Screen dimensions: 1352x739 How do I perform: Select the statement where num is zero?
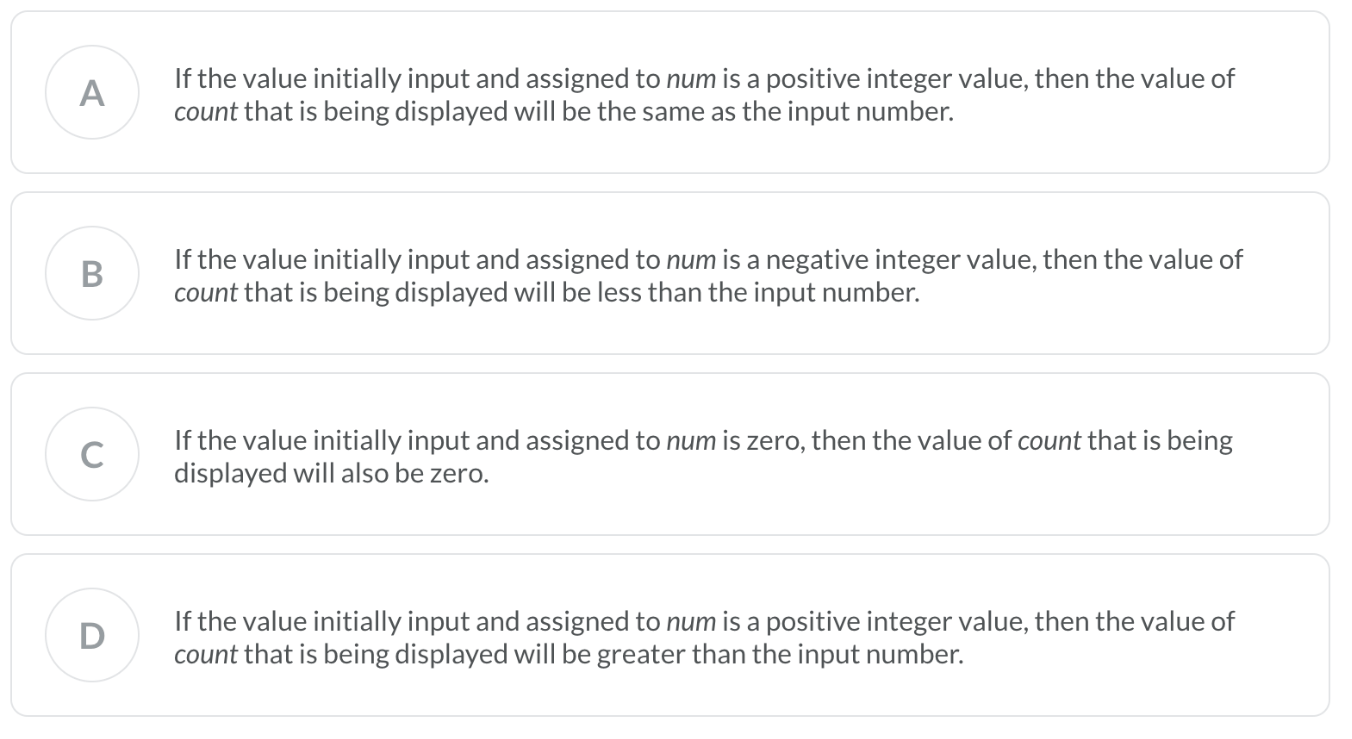[x=703, y=456]
